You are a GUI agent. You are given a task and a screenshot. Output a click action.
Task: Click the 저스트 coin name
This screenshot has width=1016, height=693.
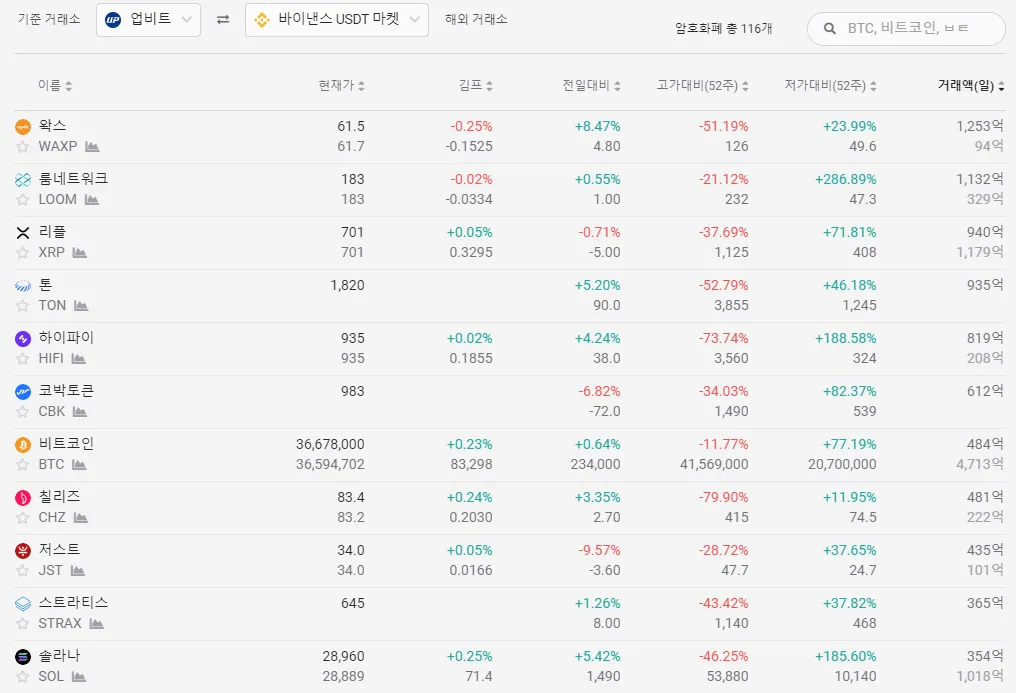[x=60, y=550]
